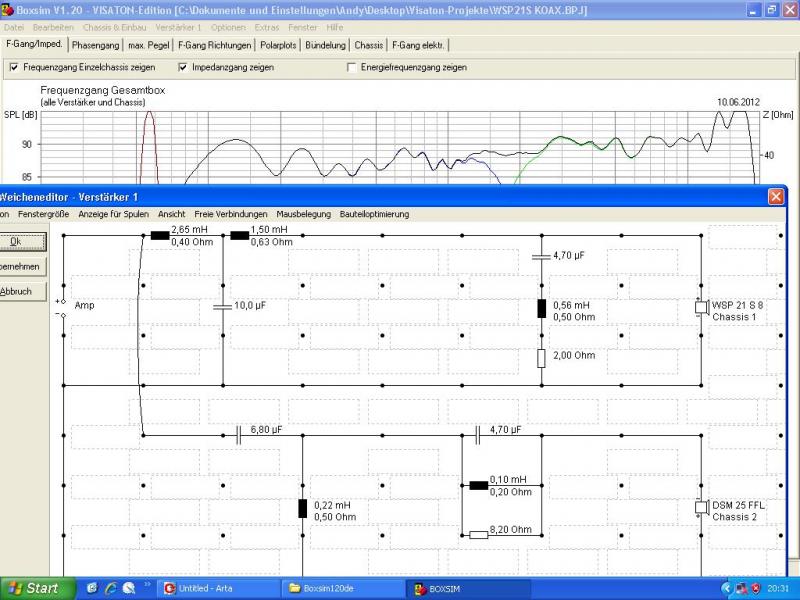
Task: Click the network tray icon
Action: pyautogui.click(x=742, y=589)
